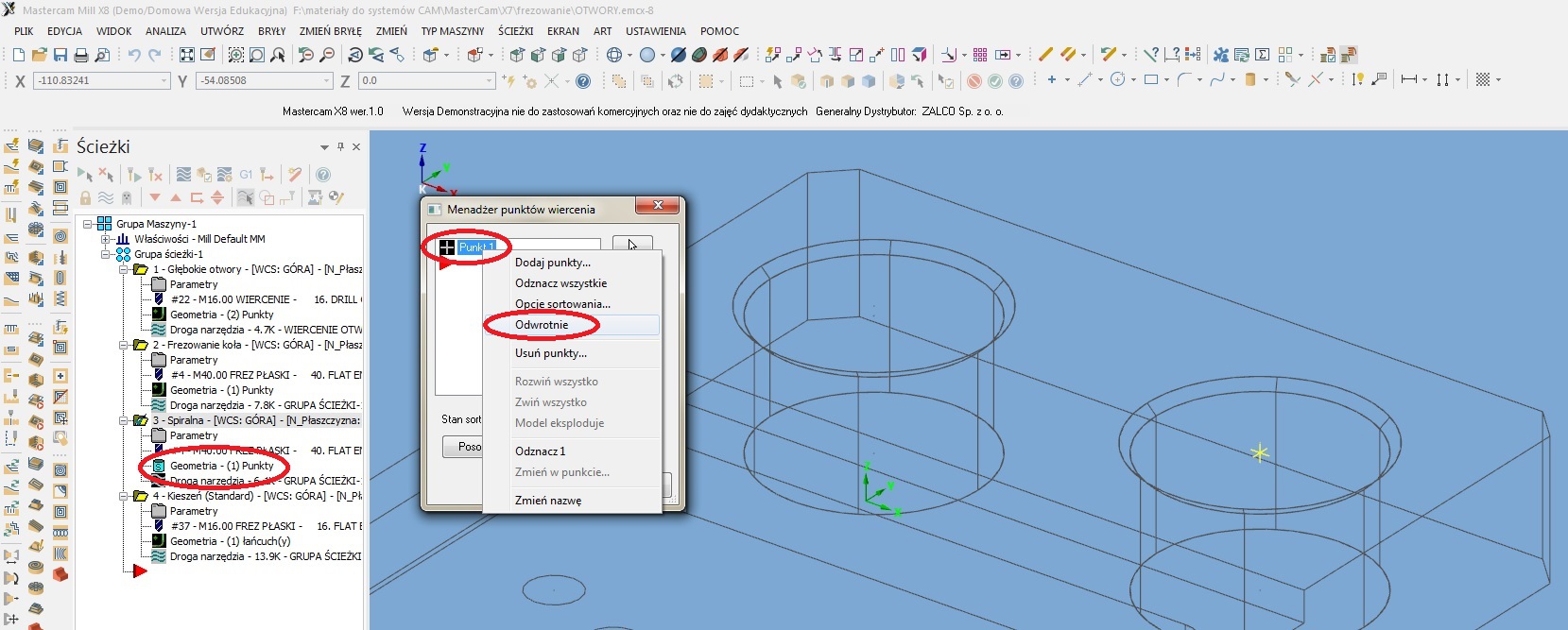Viewport: 1568px width, 630px height.
Task: Click the spline curve creation icon
Action: (x=1217, y=80)
